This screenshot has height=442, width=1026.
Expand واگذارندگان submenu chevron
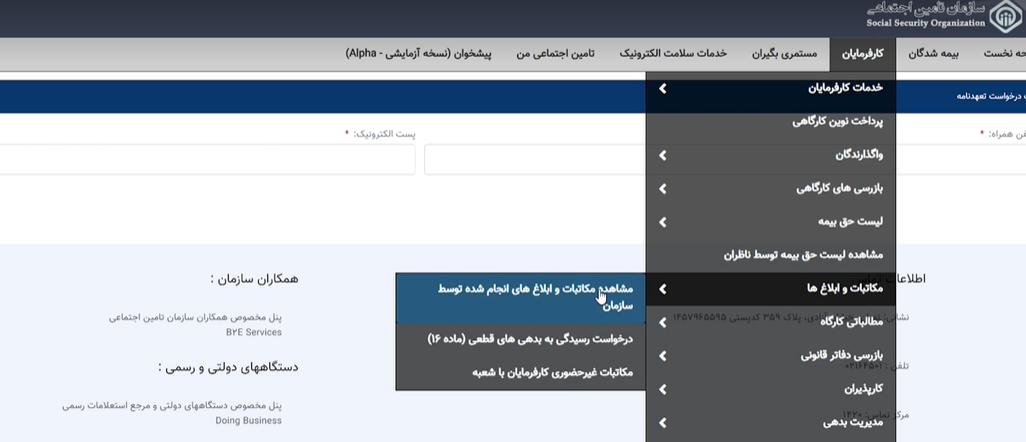[662, 155]
